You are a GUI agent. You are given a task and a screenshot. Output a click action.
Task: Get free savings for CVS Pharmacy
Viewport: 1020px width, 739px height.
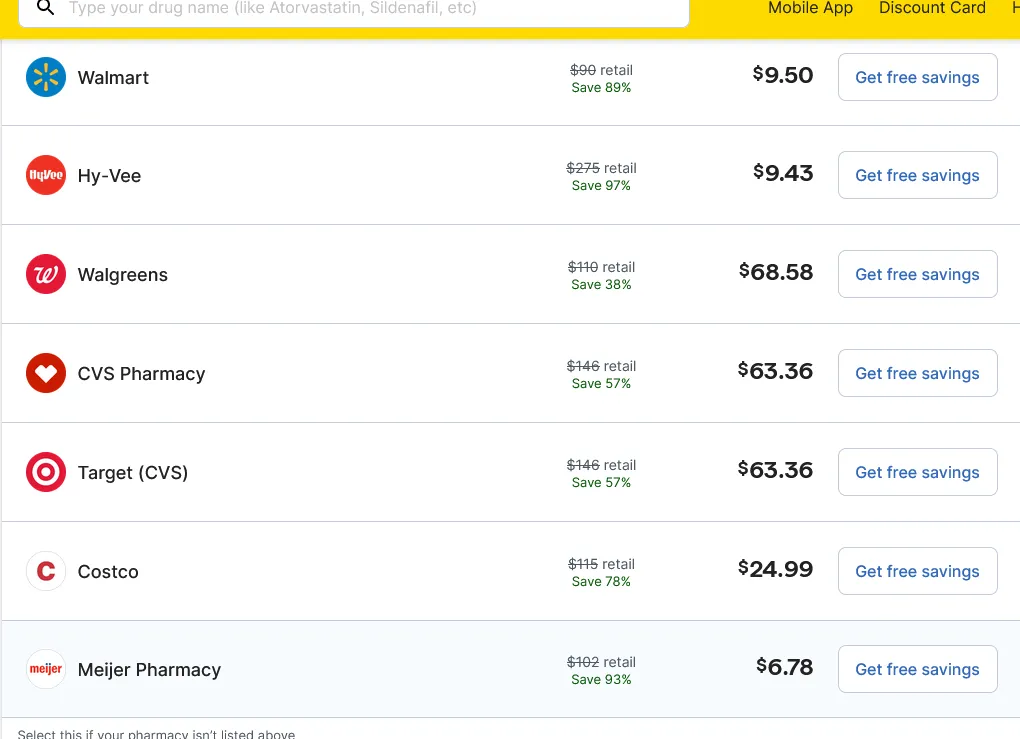917,374
